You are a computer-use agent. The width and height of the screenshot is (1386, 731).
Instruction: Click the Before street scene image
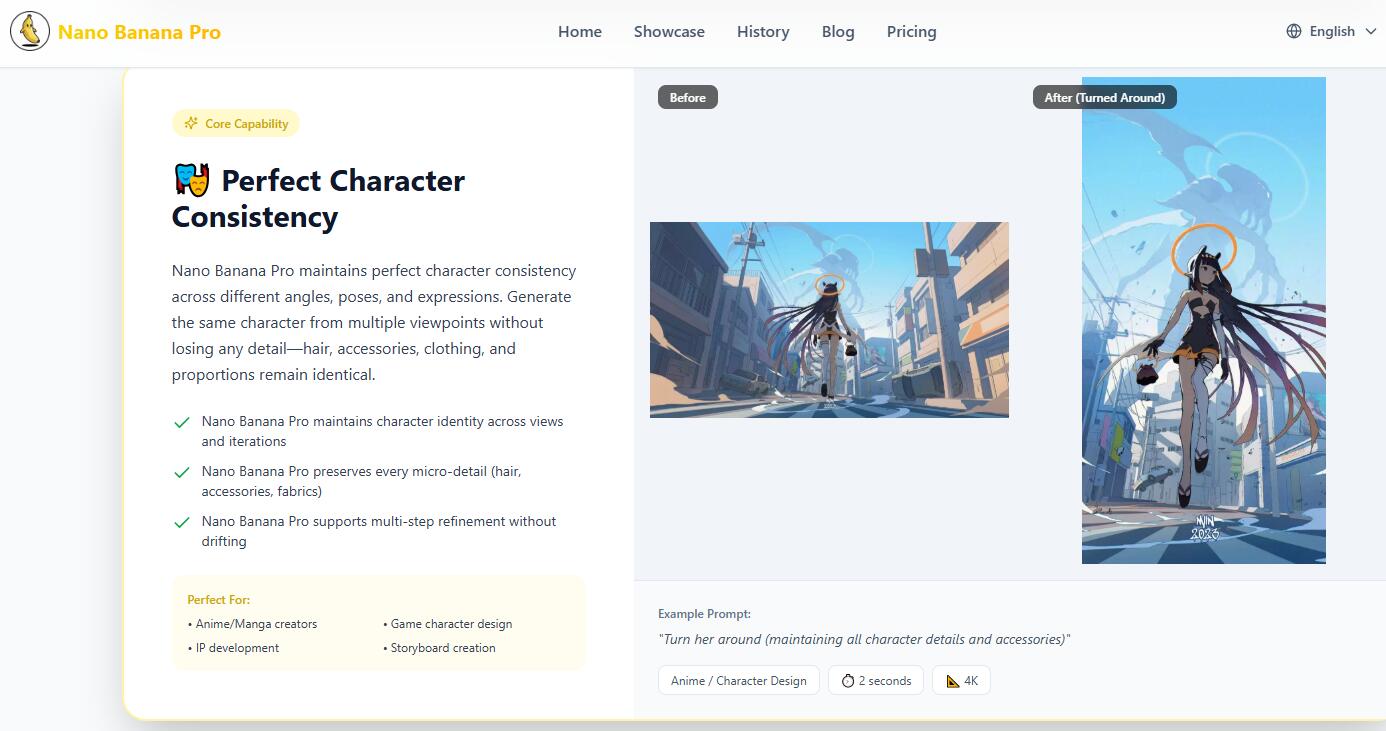point(829,320)
